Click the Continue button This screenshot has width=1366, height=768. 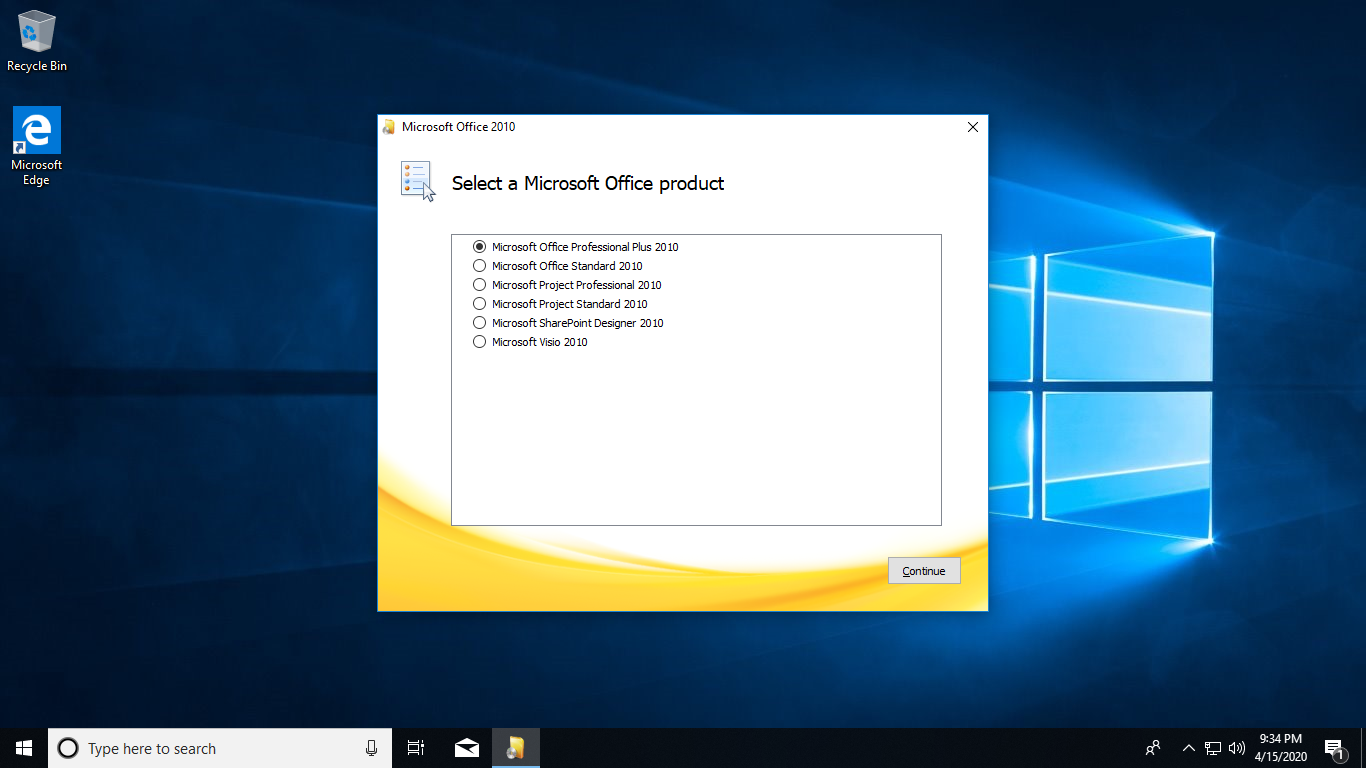(x=924, y=571)
